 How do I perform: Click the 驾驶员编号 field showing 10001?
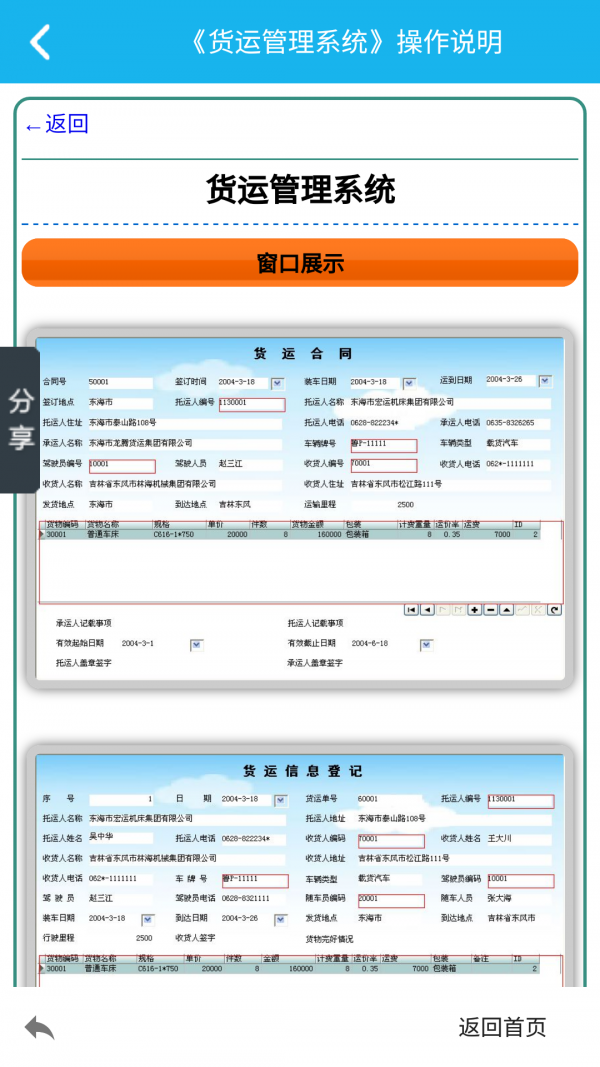(x=122, y=466)
